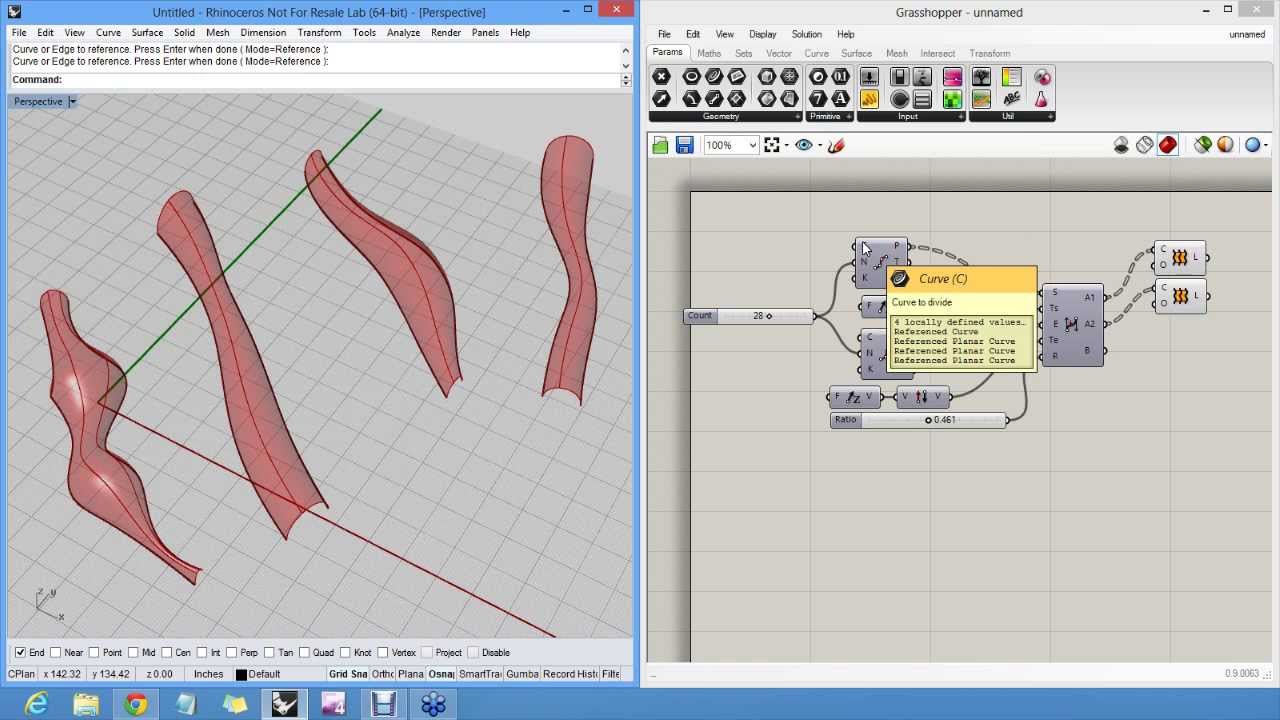Enable the Mid osnap checkbox
This screenshot has width=1280, height=720.
tap(133, 653)
